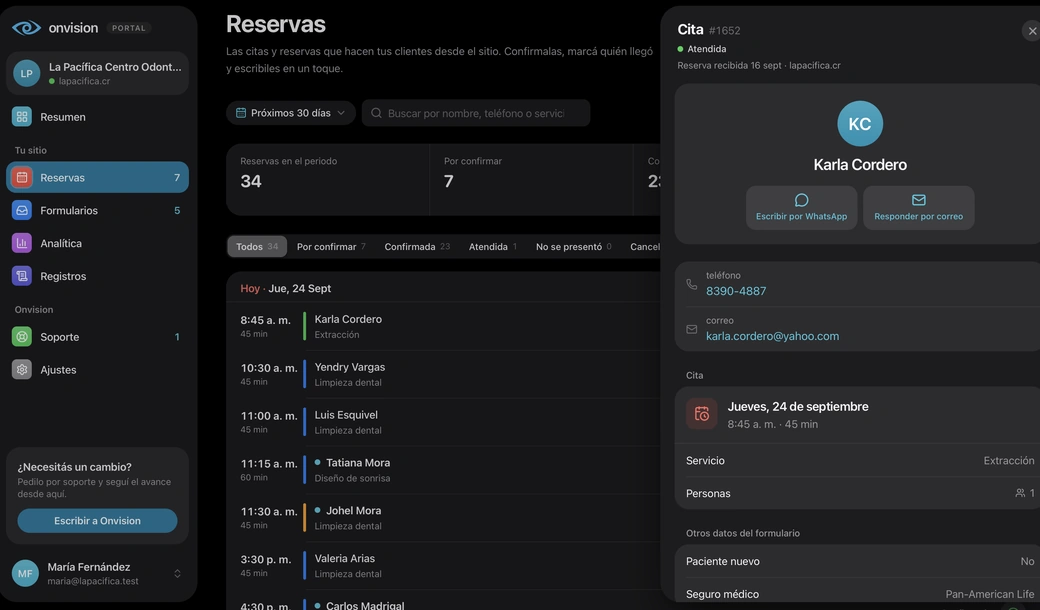Focus the search by name, phone or service field

476,113
